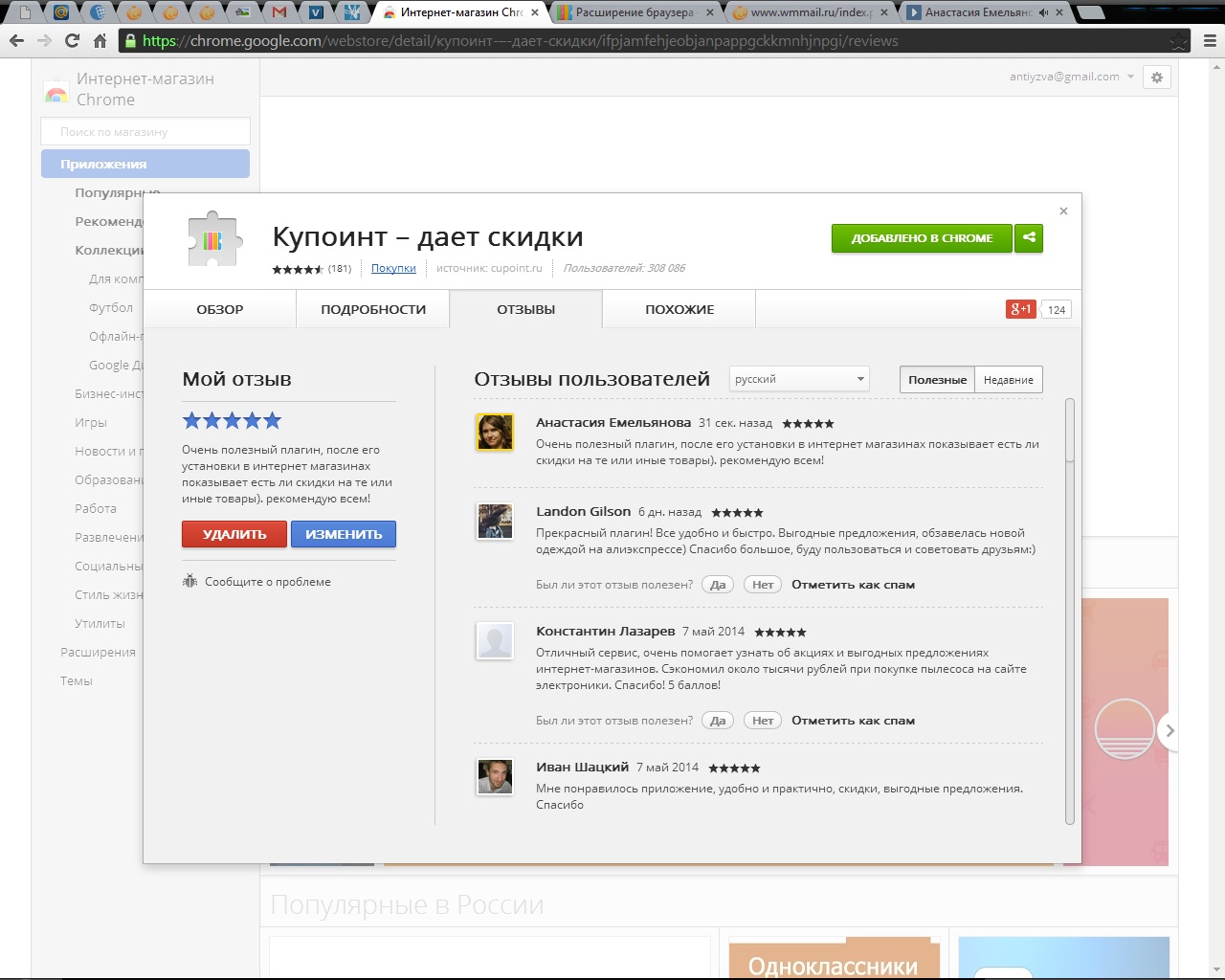Viewport: 1225px width, 980px height.
Task: Open the Chrome hamburger menu
Action: (x=1210, y=41)
